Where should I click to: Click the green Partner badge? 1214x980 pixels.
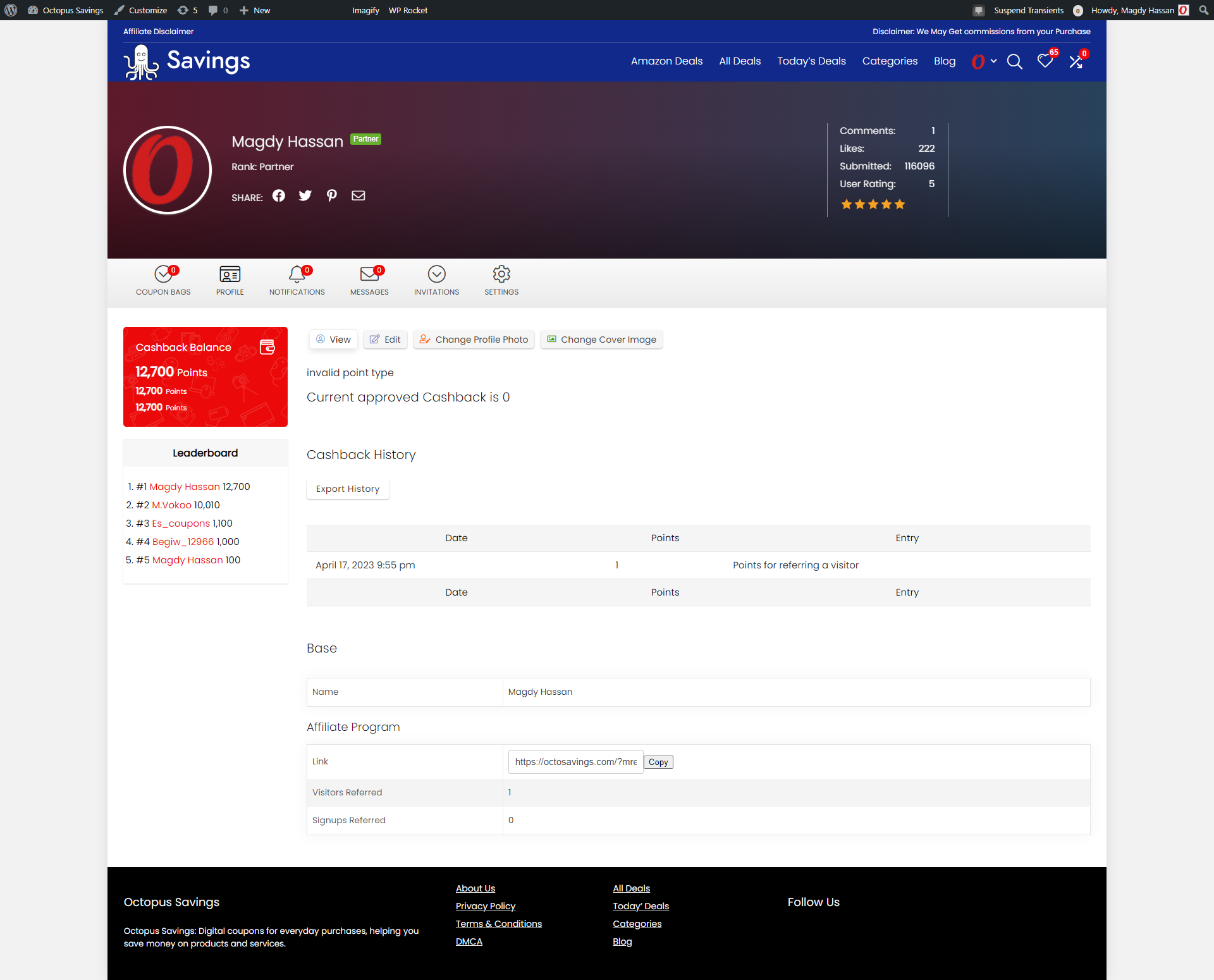click(x=365, y=139)
